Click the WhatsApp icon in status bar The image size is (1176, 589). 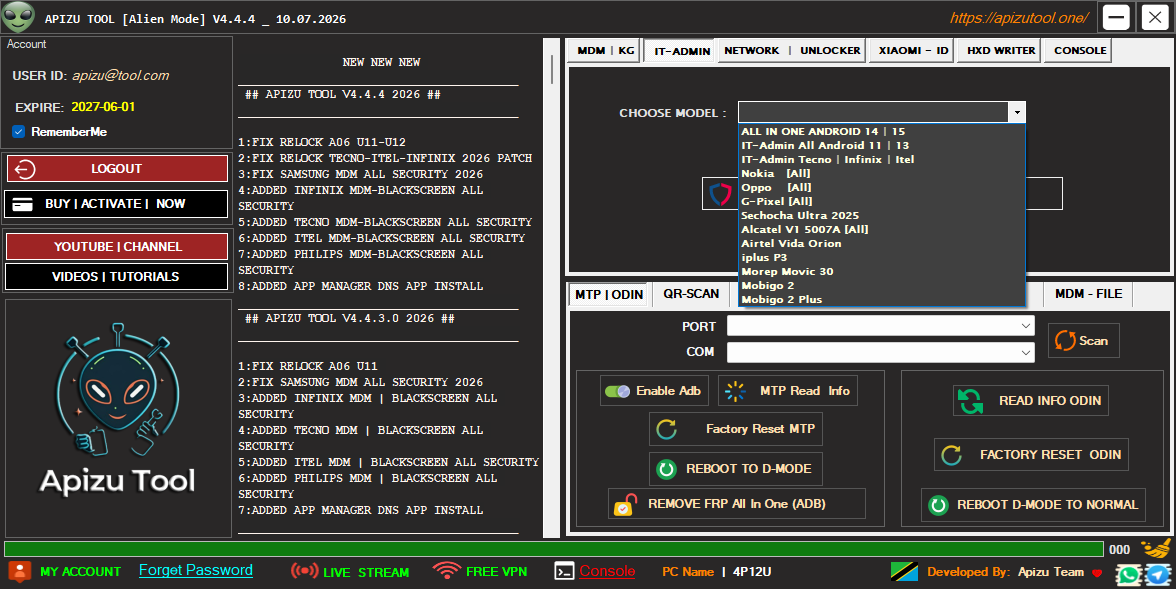pos(1128,575)
